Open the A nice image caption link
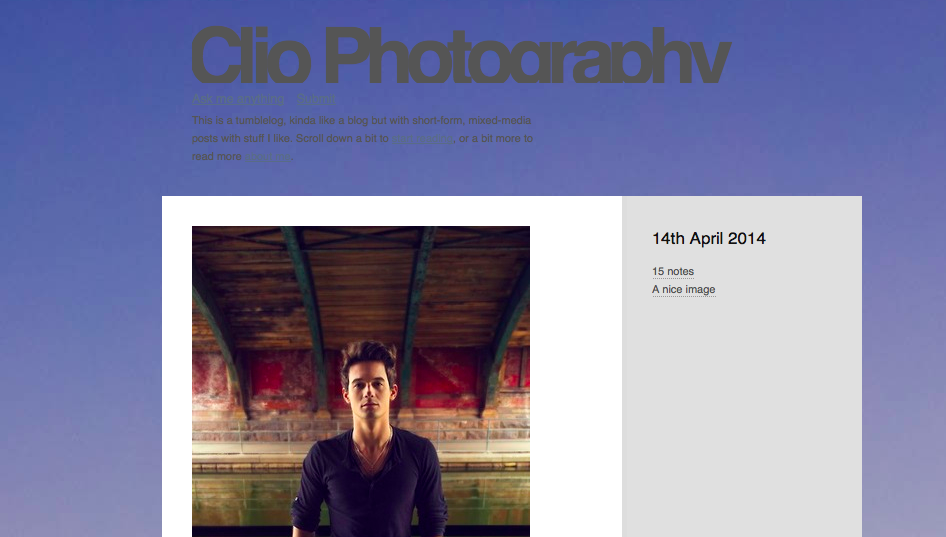This screenshot has height=537, width=946. [684, 290]
